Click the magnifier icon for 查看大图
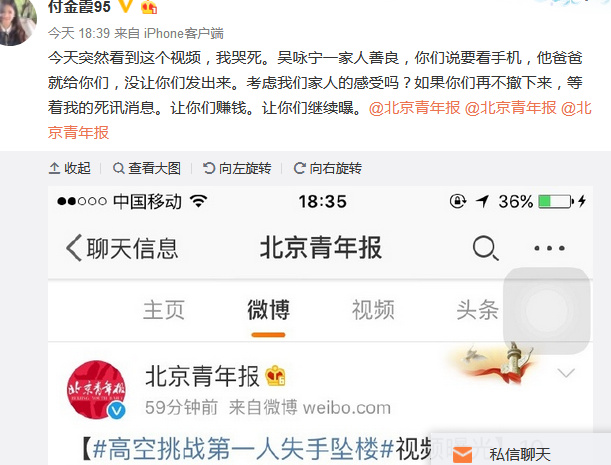The height and width of the screenshot is (465, 611). click(x=118, y=168)
